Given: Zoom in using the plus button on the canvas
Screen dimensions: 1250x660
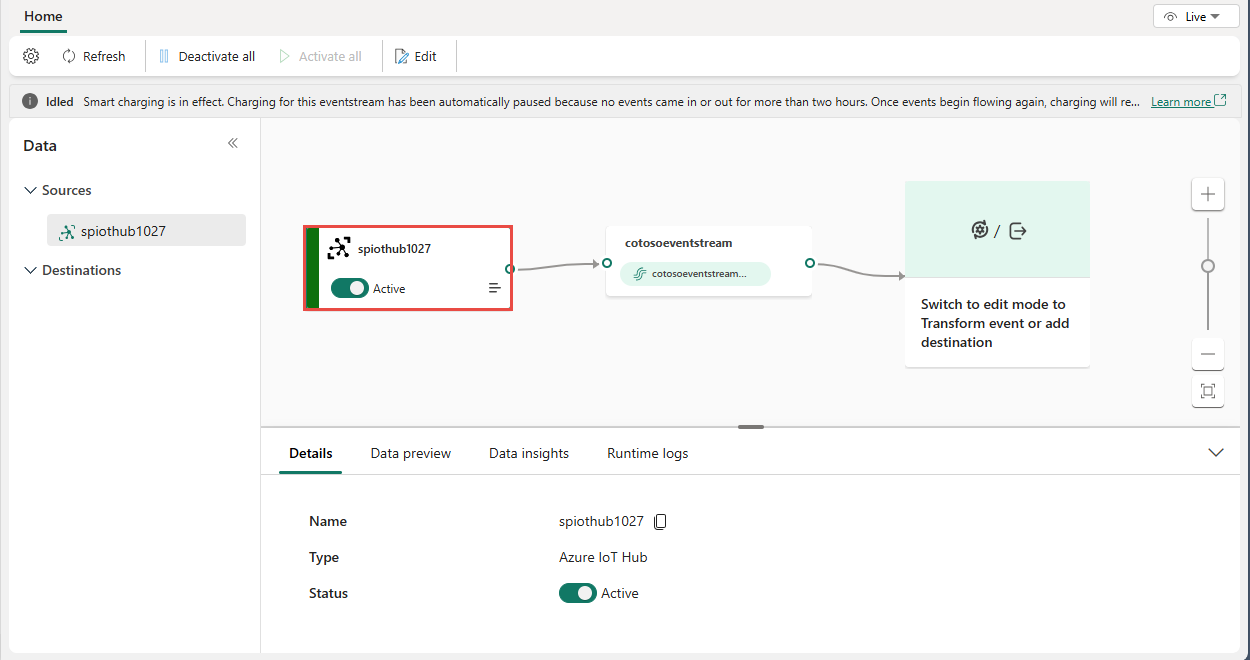Looking at the screenshot, I should tap(1207, 194).
